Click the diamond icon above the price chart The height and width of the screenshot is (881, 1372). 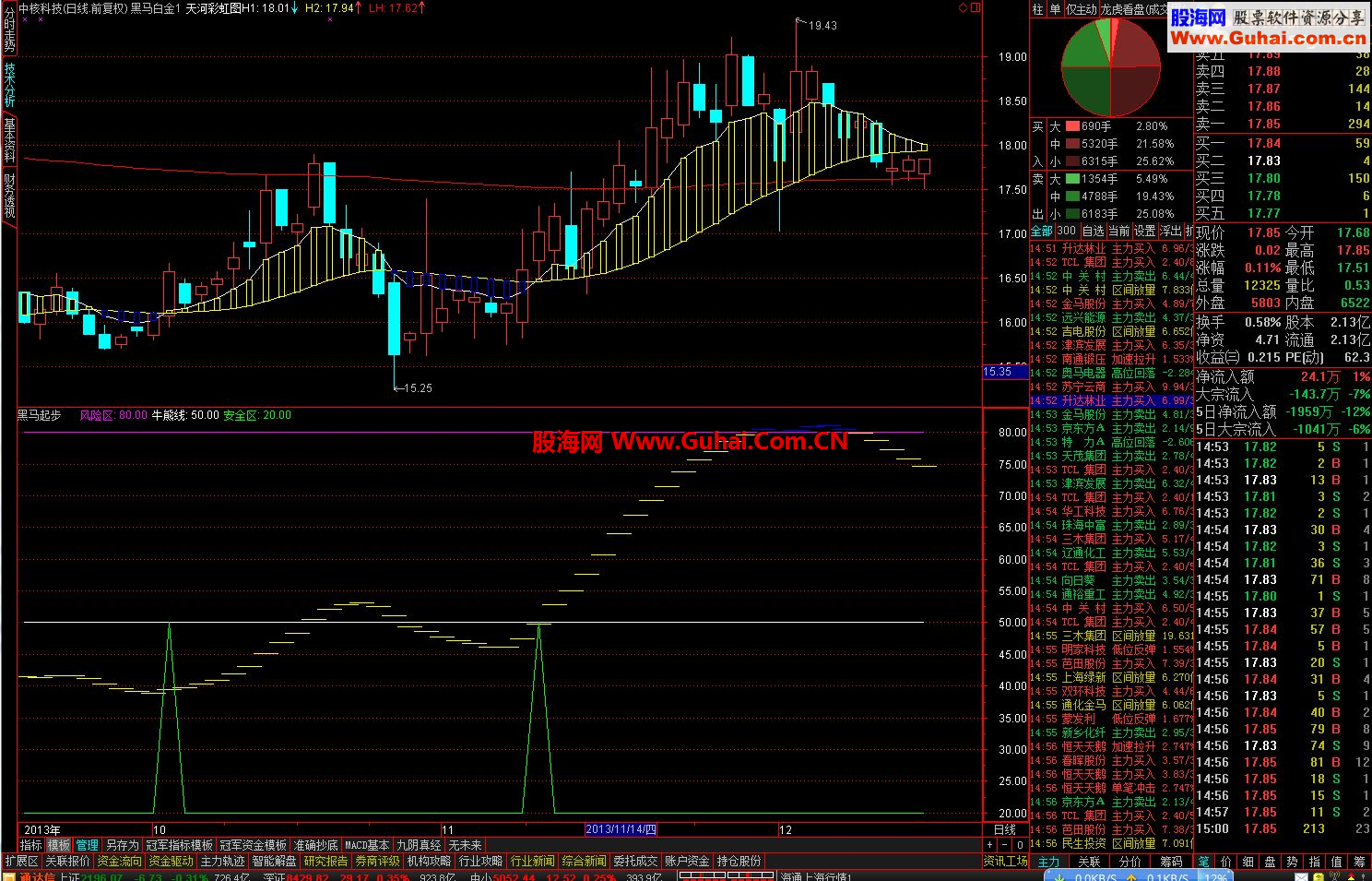(x=964, y=7)
